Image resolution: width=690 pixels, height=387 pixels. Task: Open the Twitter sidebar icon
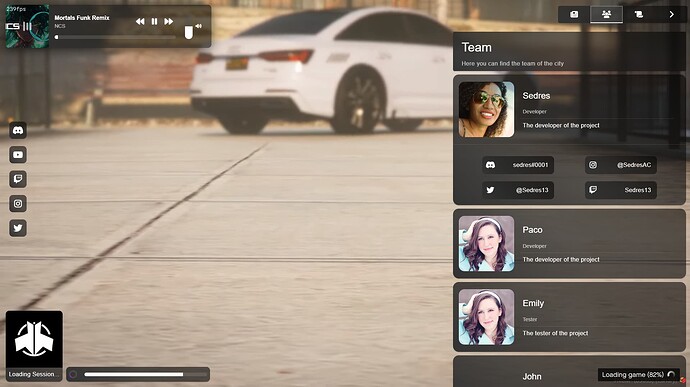click(x=18, y=228)
